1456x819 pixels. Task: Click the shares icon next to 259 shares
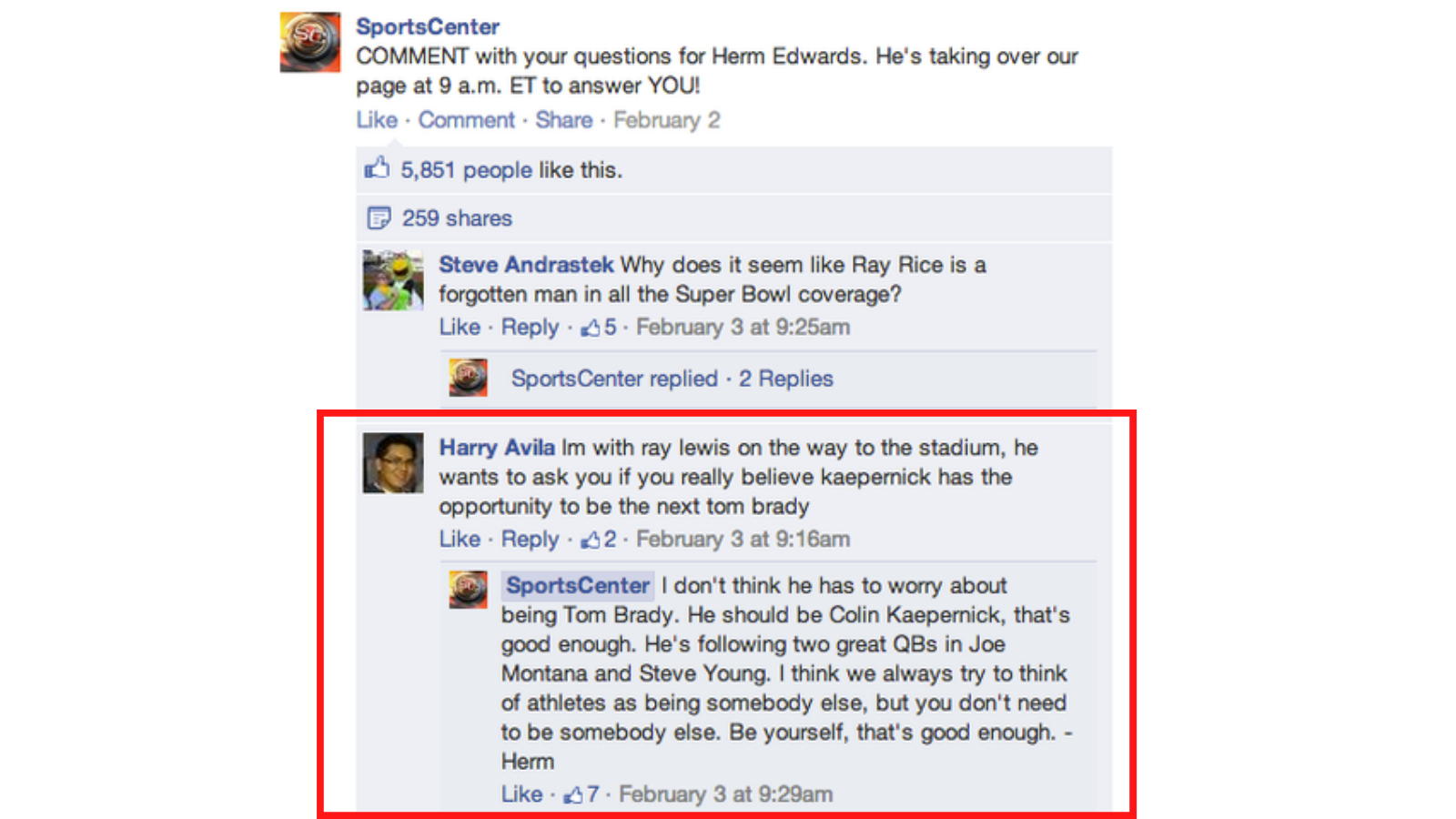click(379, 218)
